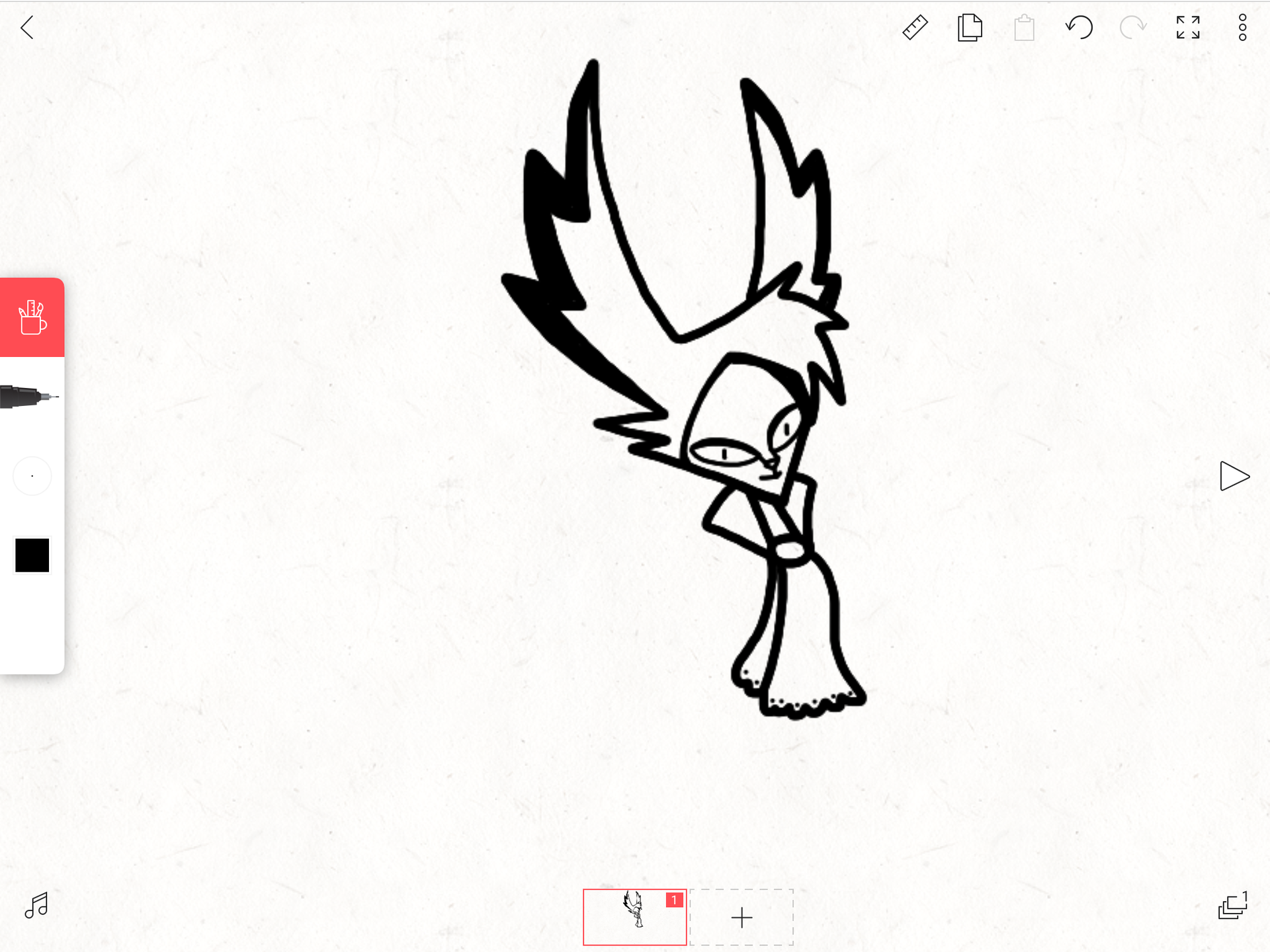Select frame 1 thumbnail in timeline
This screenshot has height=952, width=1270.
point(634,917)
